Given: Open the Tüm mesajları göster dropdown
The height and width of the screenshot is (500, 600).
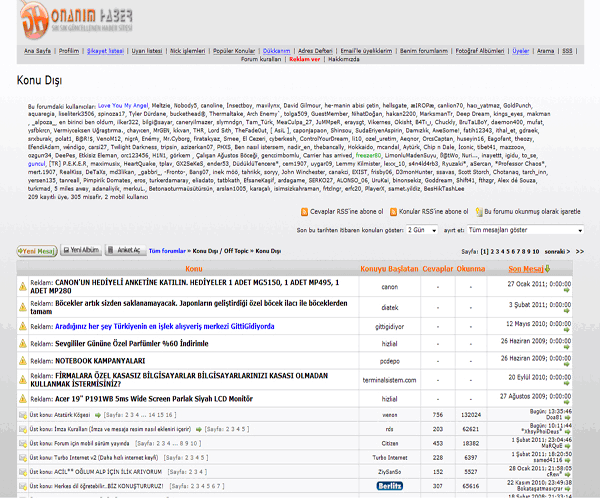Looking at the screenshot, I should coord(525,230).
